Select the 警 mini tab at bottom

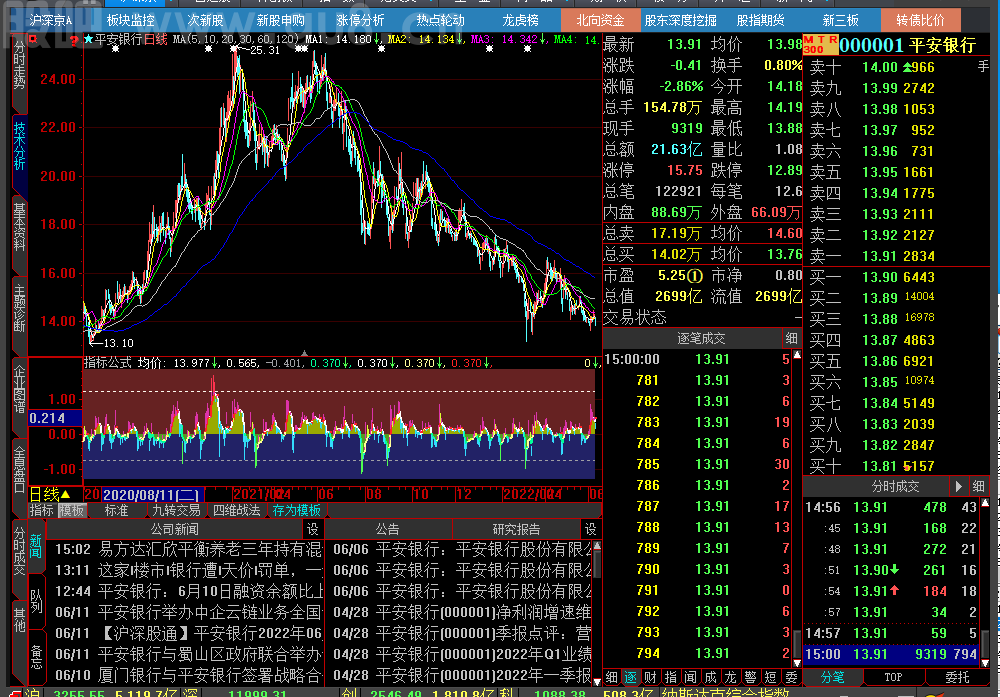pyautogui.click(x=750, y=677)
